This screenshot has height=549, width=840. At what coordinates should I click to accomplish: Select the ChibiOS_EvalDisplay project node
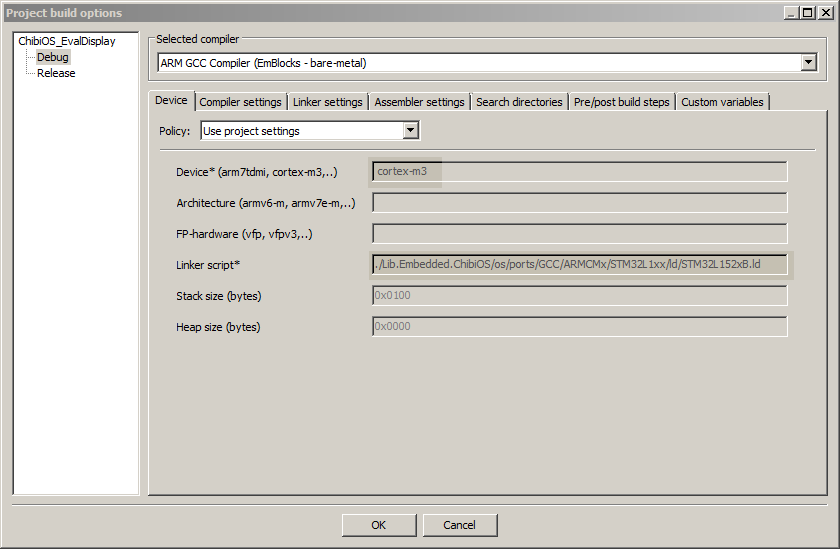[x=66, y=41]
